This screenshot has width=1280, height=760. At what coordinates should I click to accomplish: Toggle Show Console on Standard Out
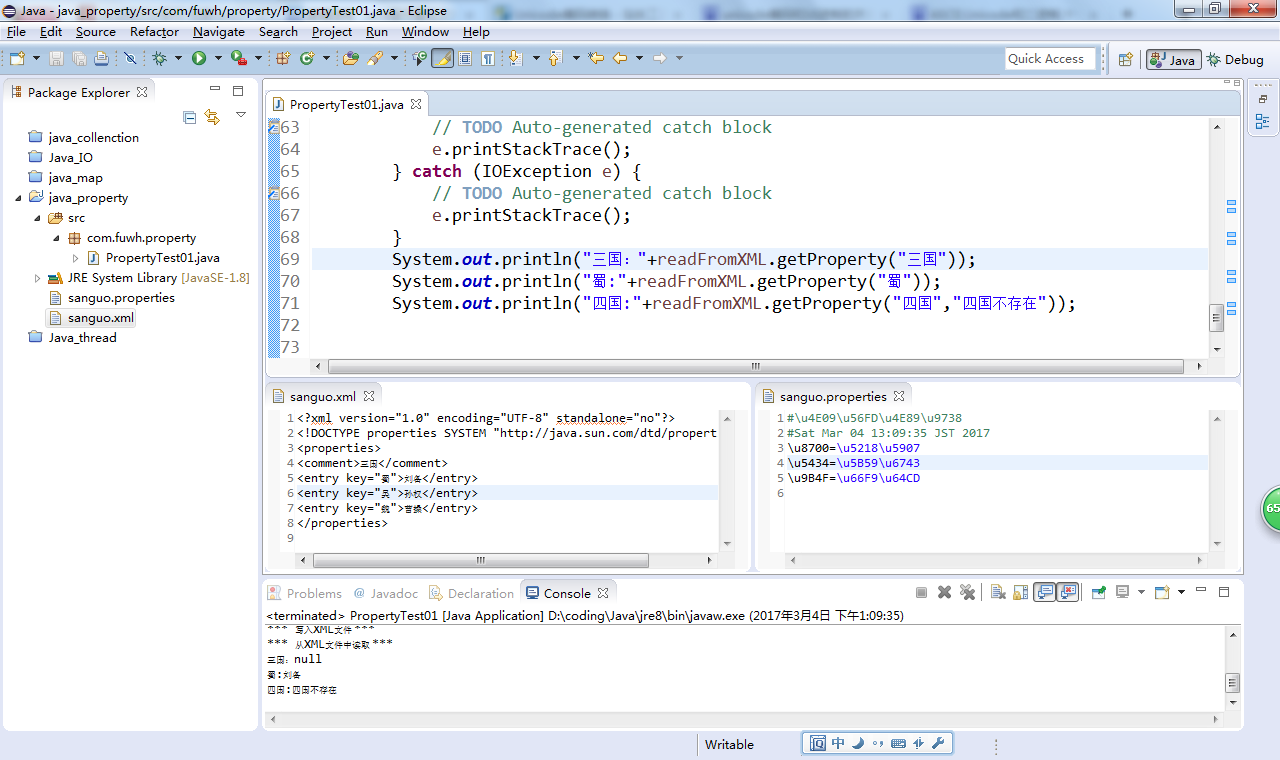point(1044,592)
